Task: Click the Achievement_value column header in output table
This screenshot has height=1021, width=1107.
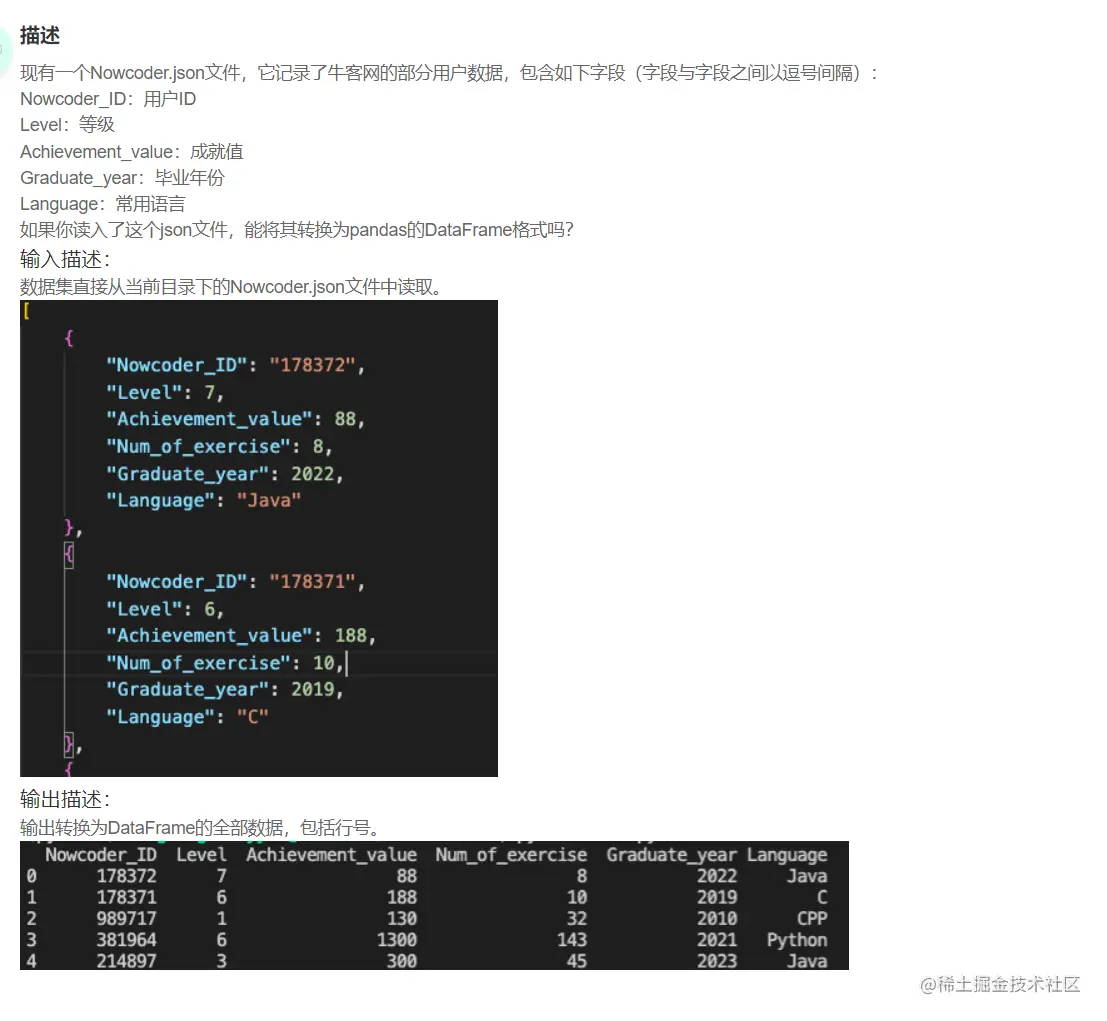Action: pyautogui.click(x=331, y=855)
